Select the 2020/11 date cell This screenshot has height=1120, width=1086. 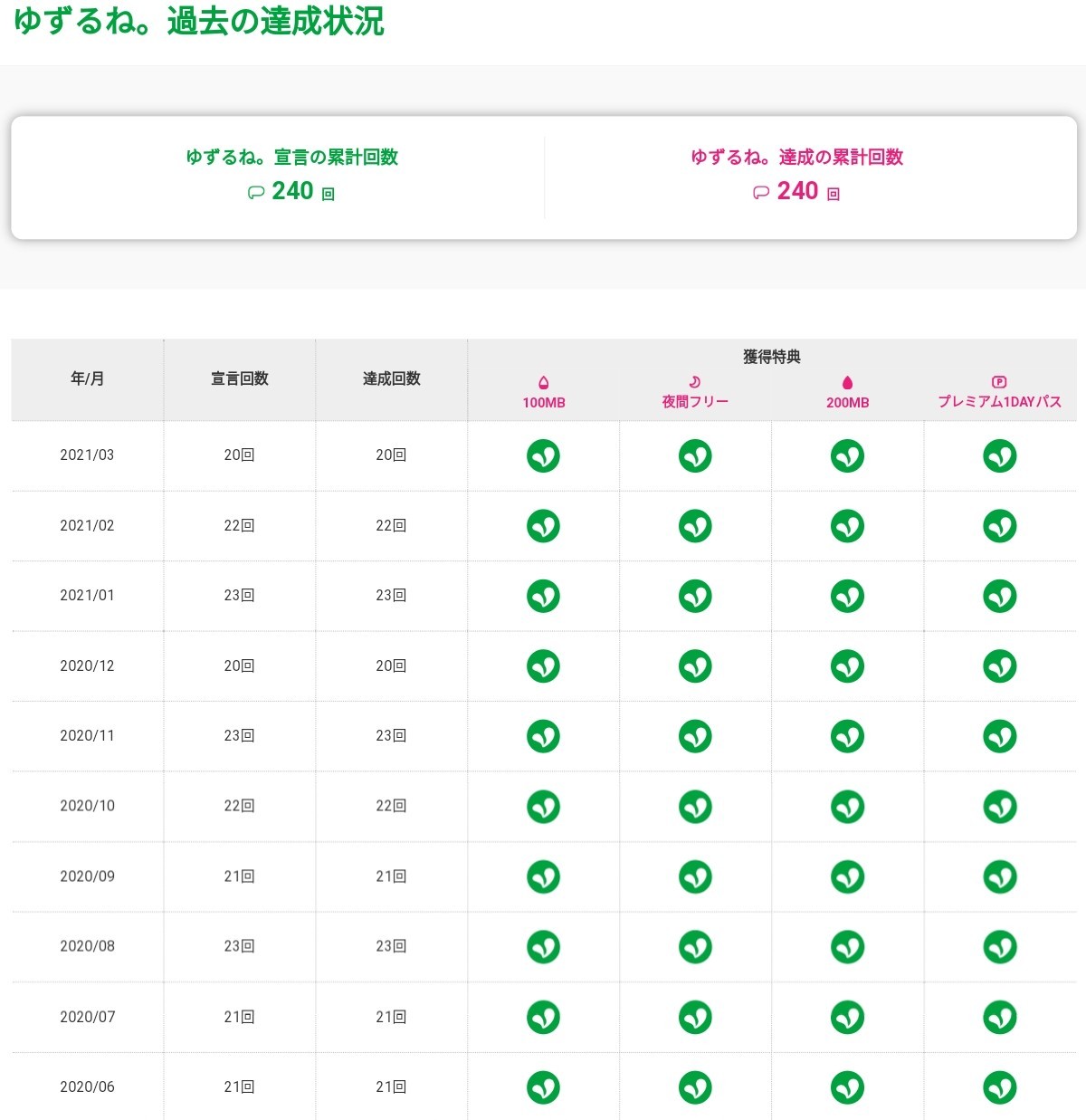coord(88,736)
